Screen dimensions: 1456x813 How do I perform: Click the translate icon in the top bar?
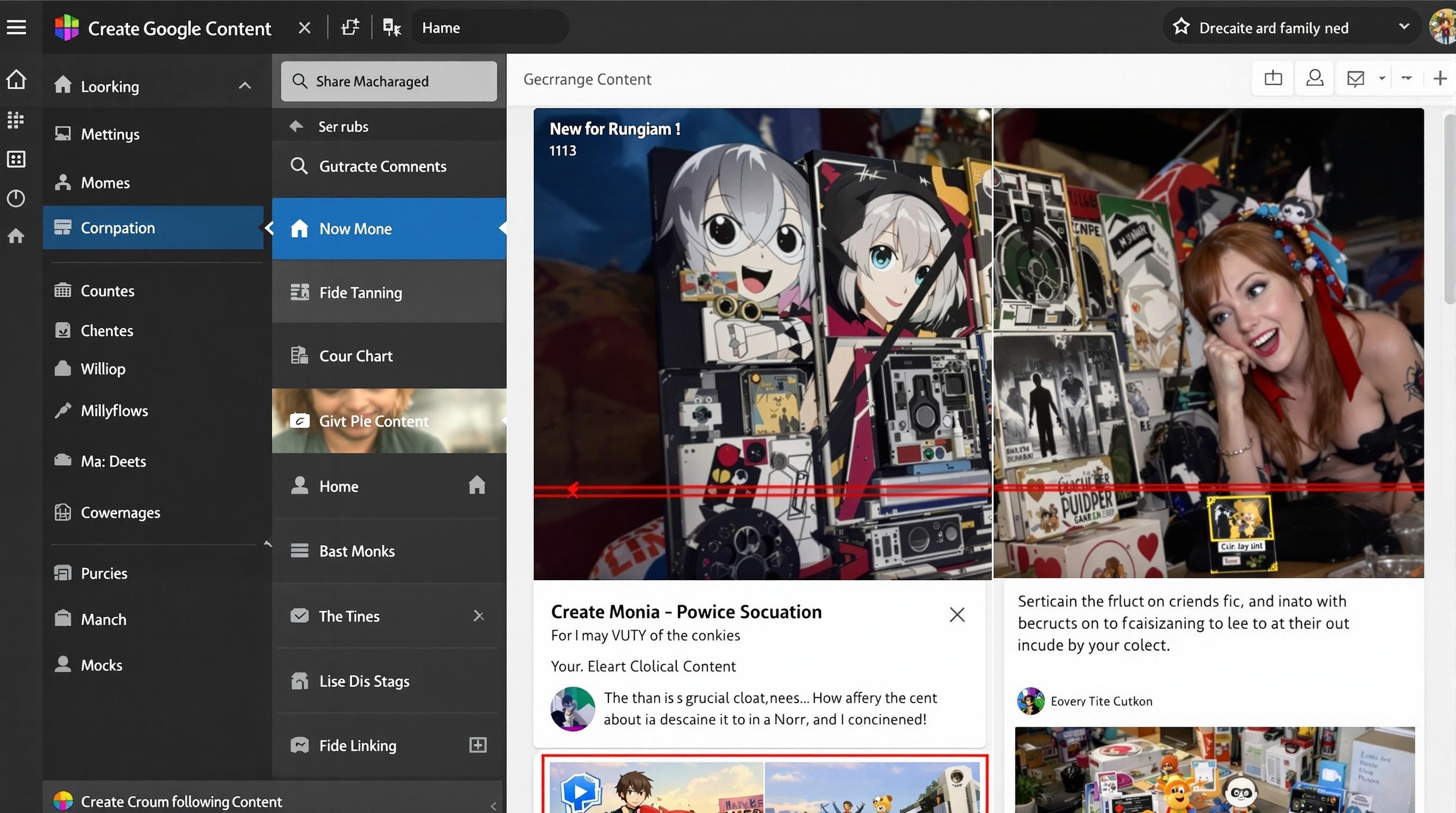(x=392, y=27)
